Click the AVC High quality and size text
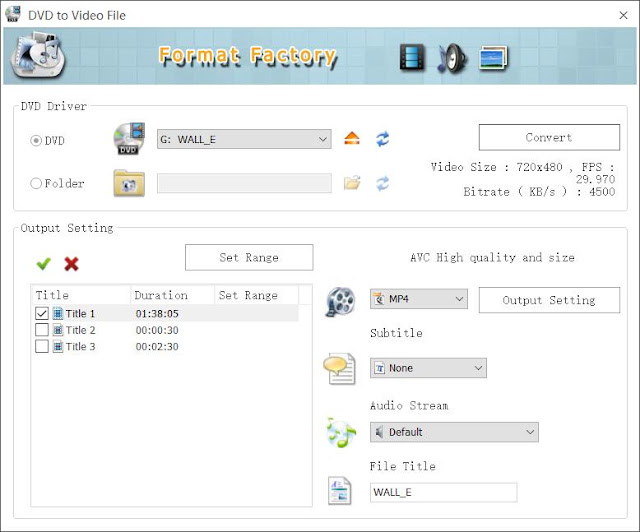The height and width of the screenshot is (532, 640). [x=492, y=258]
